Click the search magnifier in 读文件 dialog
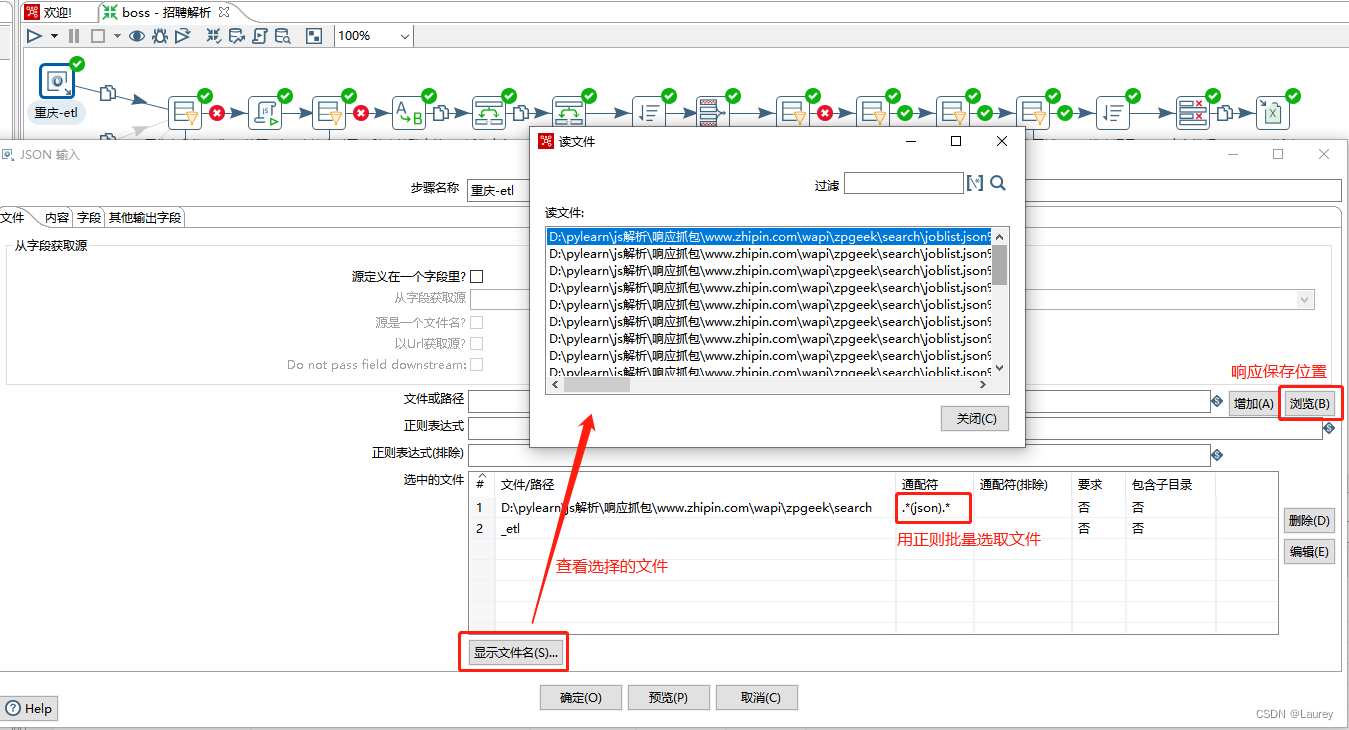 point(997,183)
